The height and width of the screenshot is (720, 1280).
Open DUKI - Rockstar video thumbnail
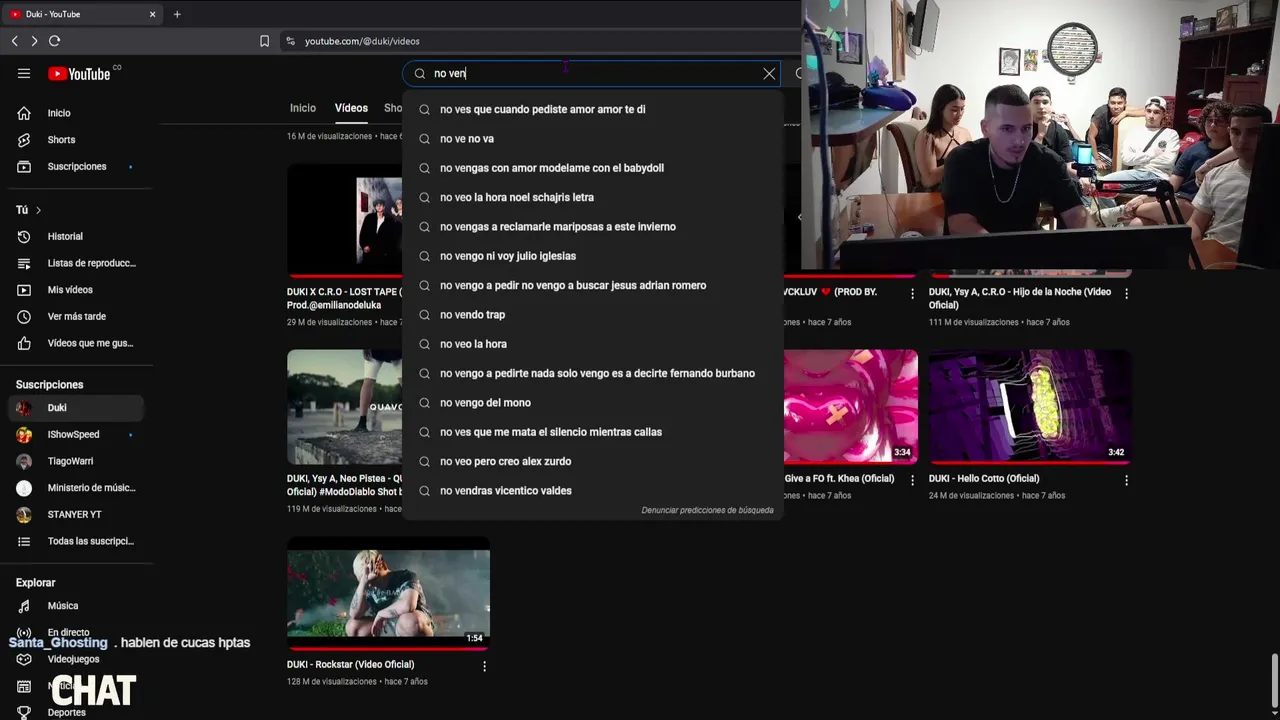pos(388,593)
